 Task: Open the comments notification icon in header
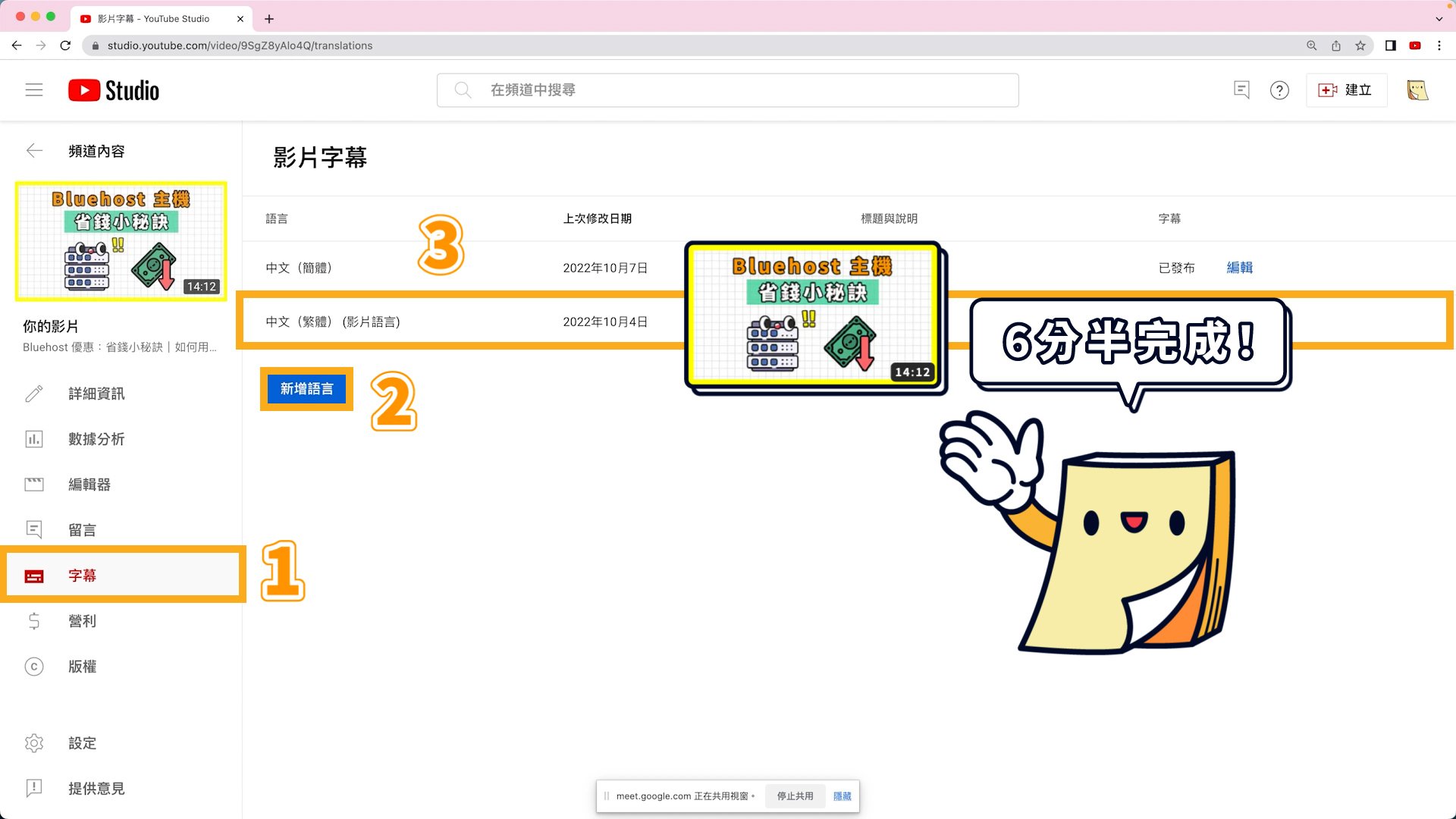1241,90
